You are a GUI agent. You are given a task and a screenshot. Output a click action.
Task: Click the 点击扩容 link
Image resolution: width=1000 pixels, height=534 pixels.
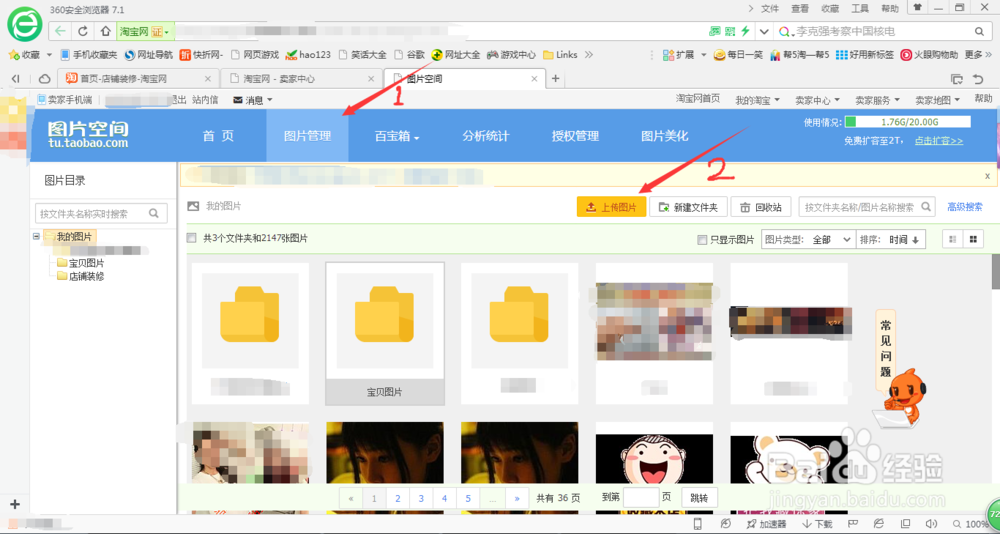click(939, 140)
